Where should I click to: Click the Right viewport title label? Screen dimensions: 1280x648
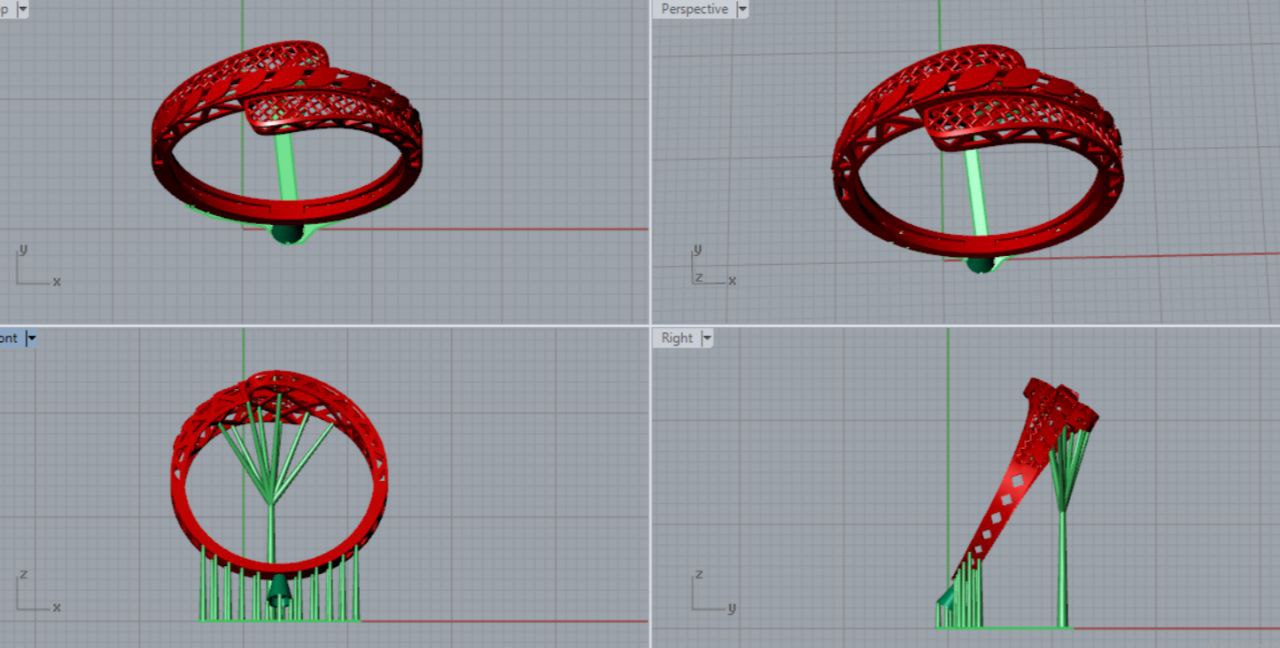[x=676, y=338]
